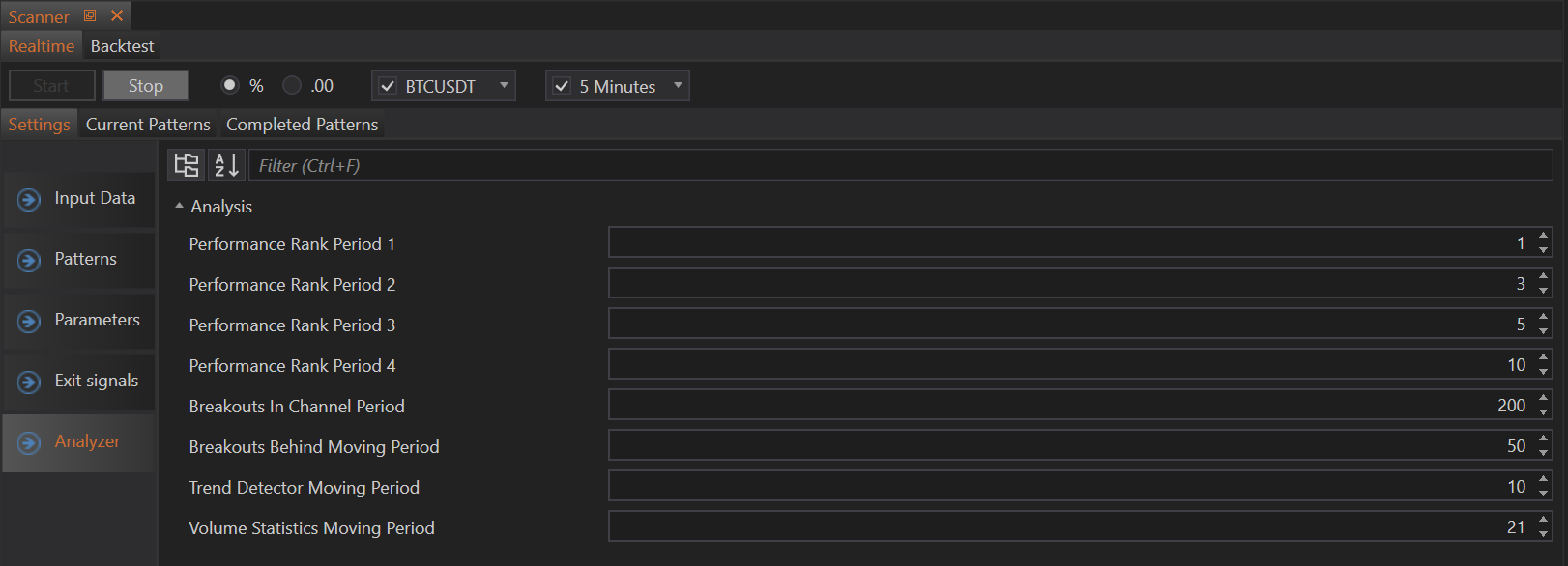Open the Completed Patterns tab
The width and height of the screenshot is (1568, 566).
tap(302, 125)
